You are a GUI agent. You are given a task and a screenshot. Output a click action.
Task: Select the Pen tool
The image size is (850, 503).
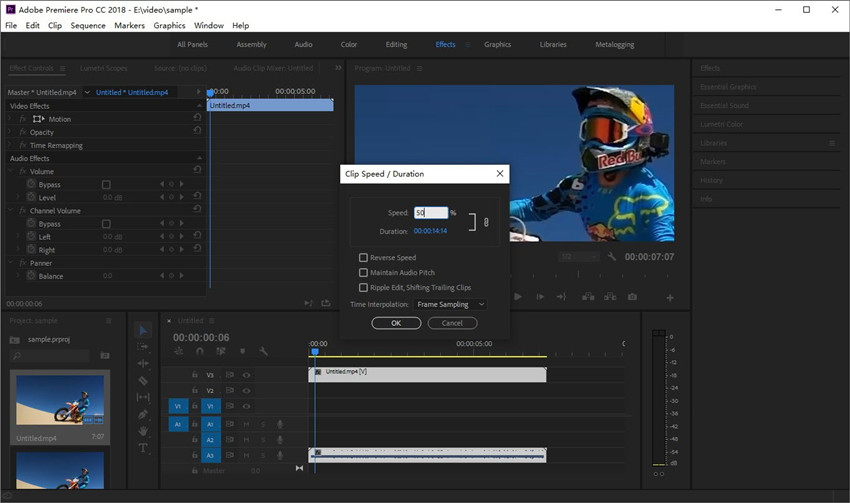pos(143,414)
